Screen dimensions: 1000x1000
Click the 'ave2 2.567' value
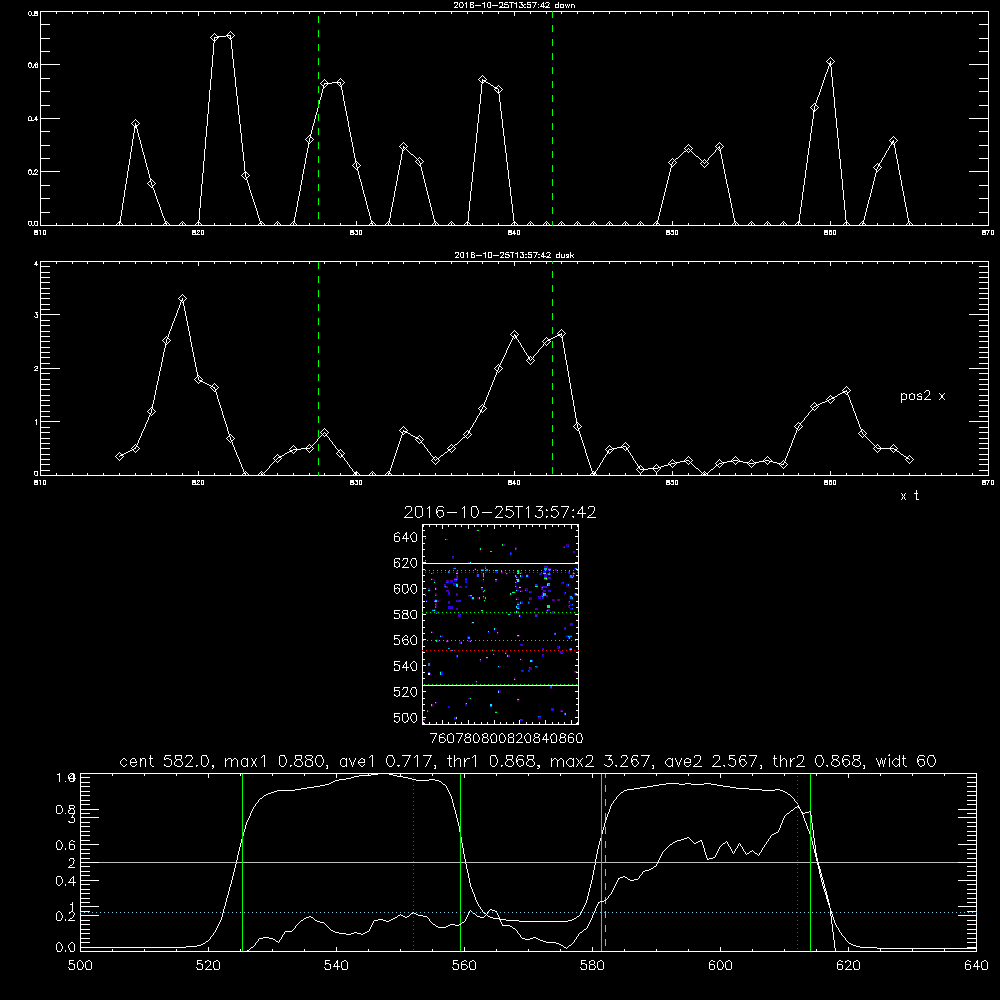point(711,761)
